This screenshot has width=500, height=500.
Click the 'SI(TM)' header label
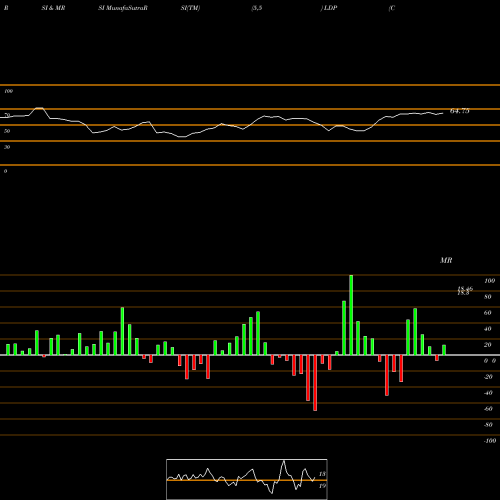190,8
